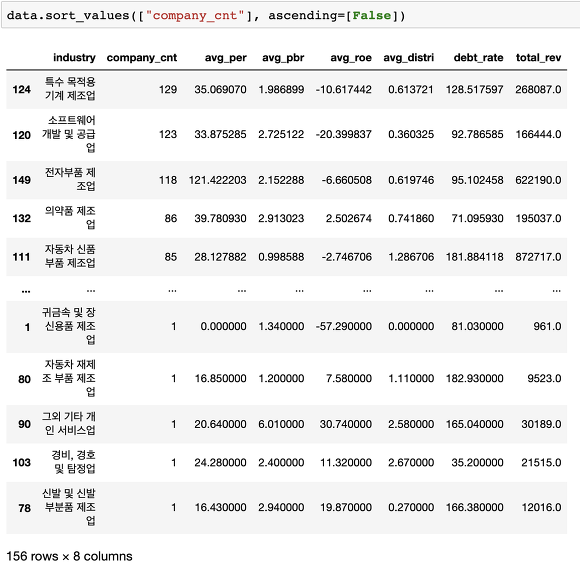
Task: Click industry cell 전자부품 제조업
Action: click(70, 179)
